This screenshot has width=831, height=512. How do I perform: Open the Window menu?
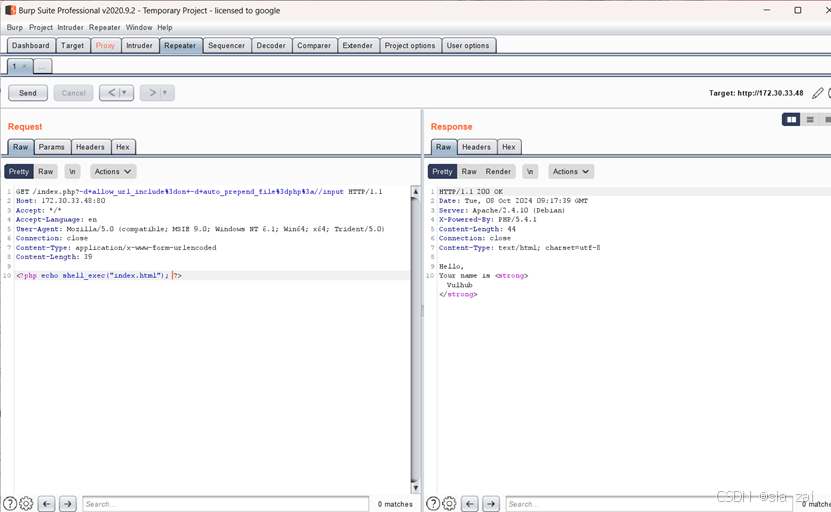(139, 28)
